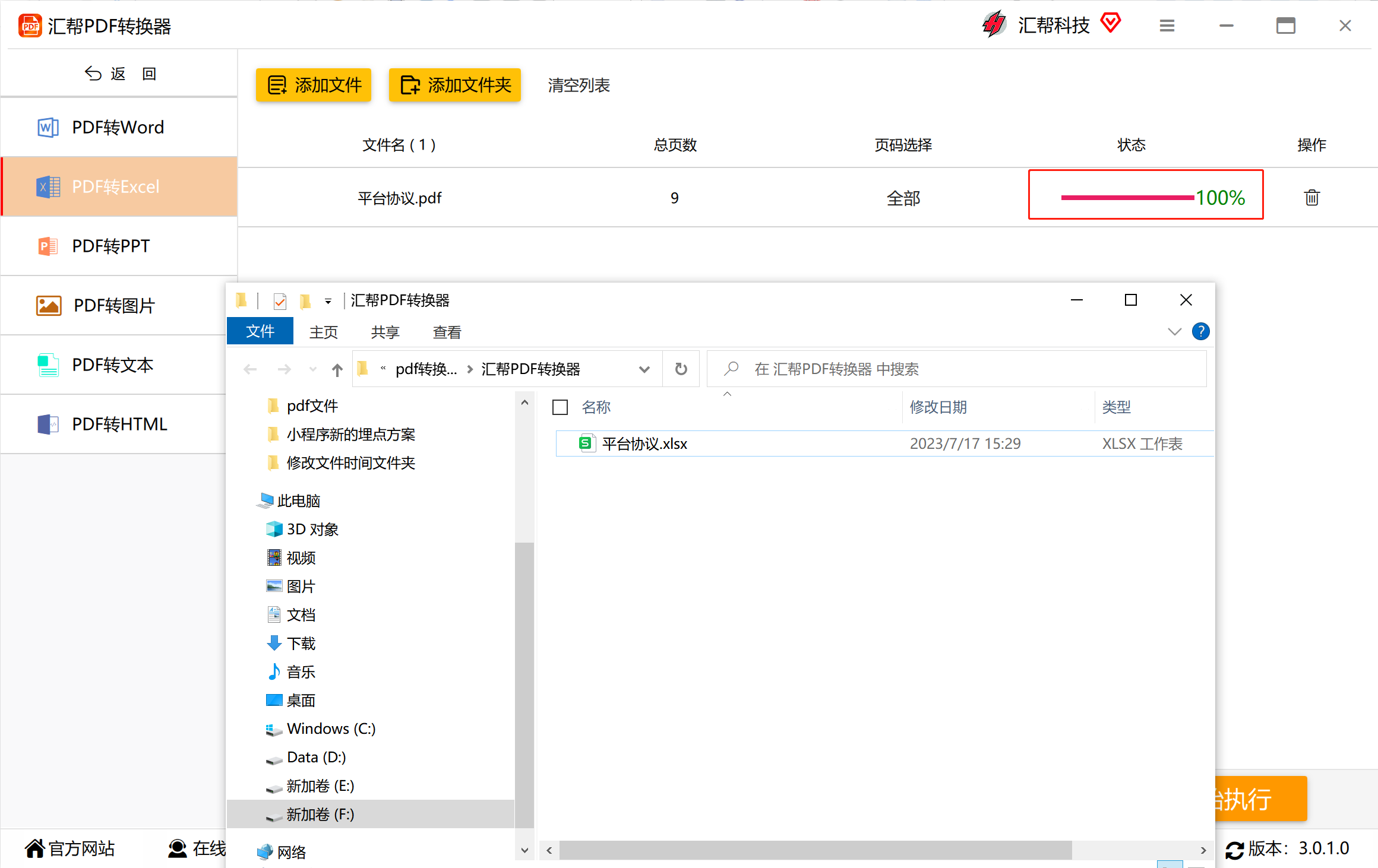
Task: Open the quick access toolbar dropdown
Action: 328,302
